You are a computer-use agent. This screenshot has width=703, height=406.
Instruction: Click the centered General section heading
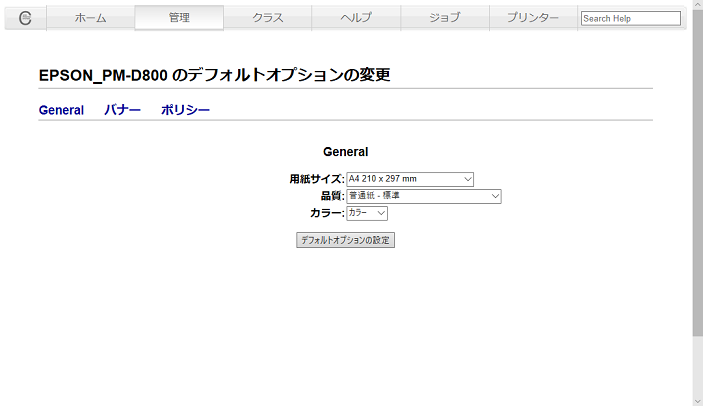(x=345, y=152)
